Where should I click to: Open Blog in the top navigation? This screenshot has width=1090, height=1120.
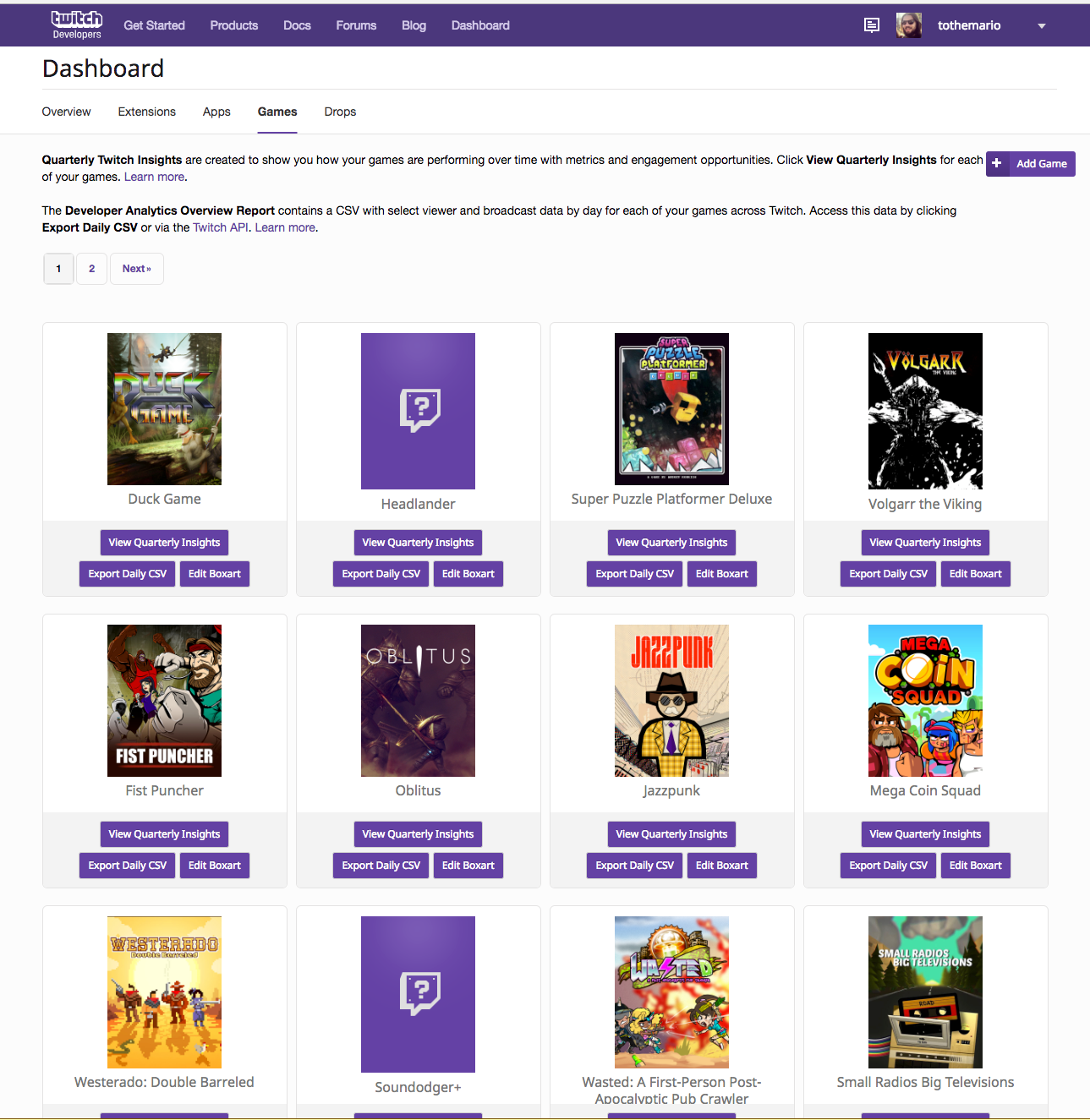414,25
